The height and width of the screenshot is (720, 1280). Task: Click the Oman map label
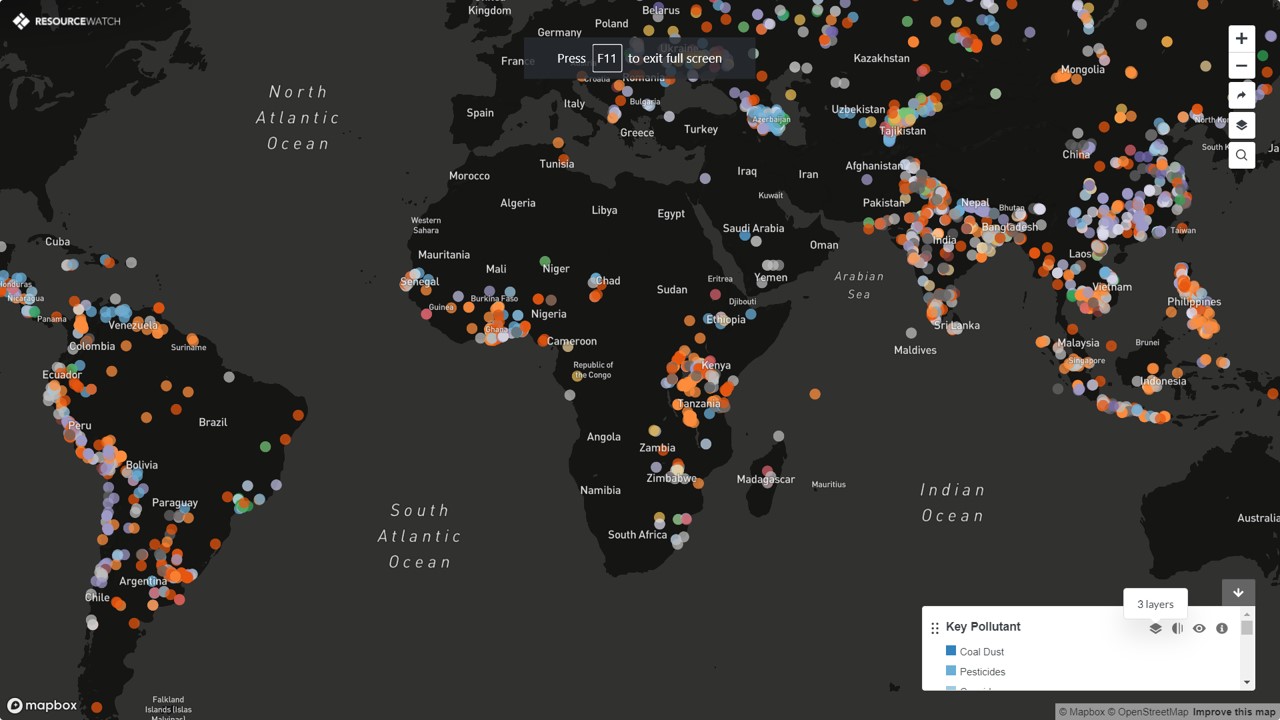coord(824,245)
